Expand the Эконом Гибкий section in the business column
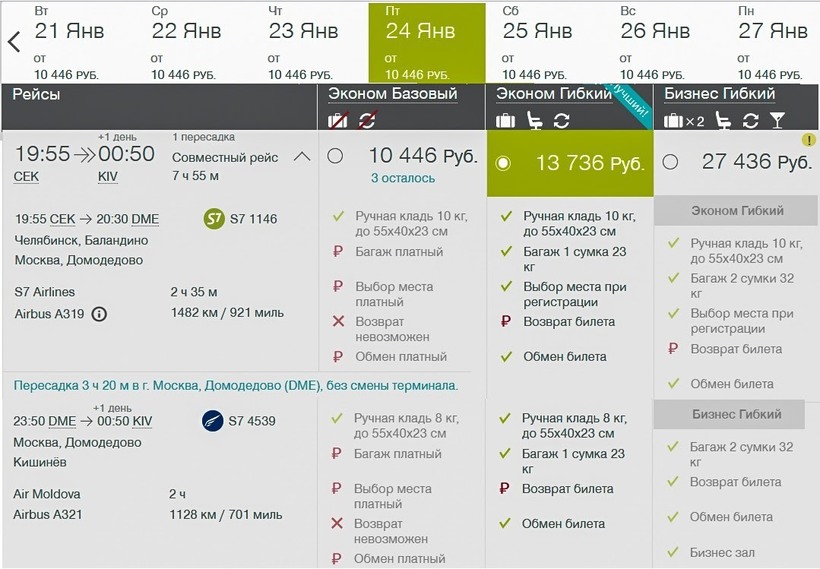820x569 pixels. point(737,211)
